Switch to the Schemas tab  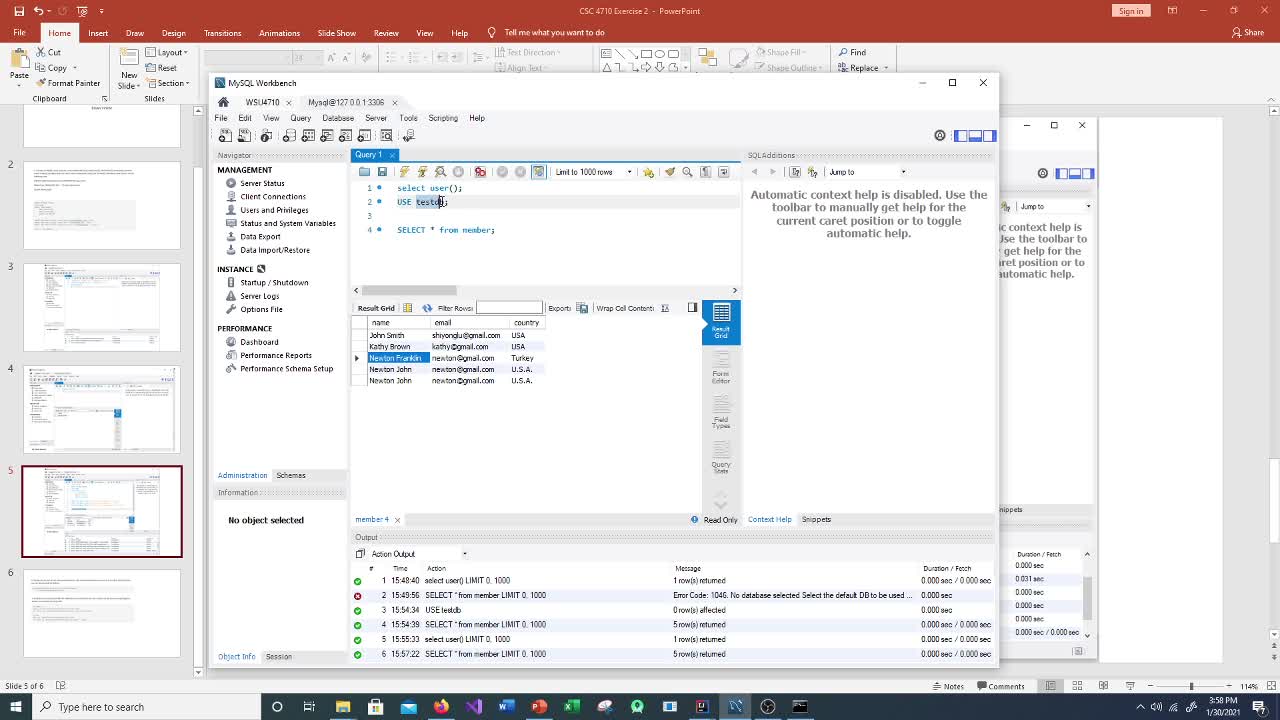[291, 475]
